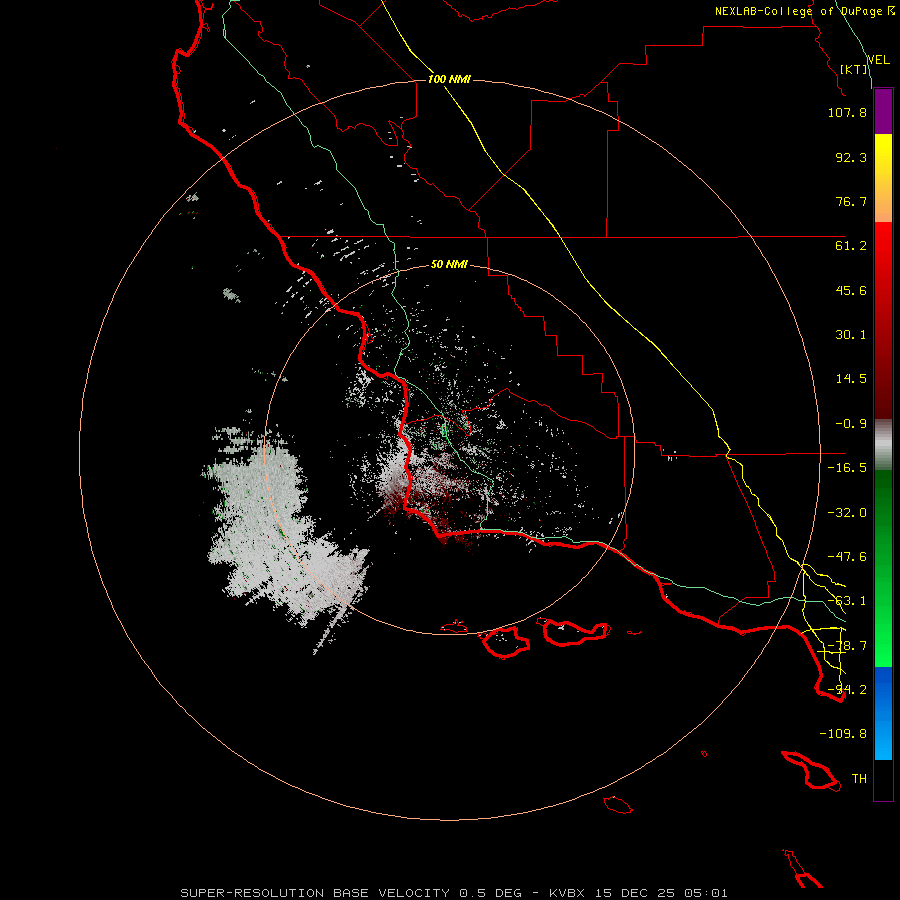Select the -16.5 legend value
This screenshot has height=900, width=900.
pyautogui.click(x=847, y=468)
